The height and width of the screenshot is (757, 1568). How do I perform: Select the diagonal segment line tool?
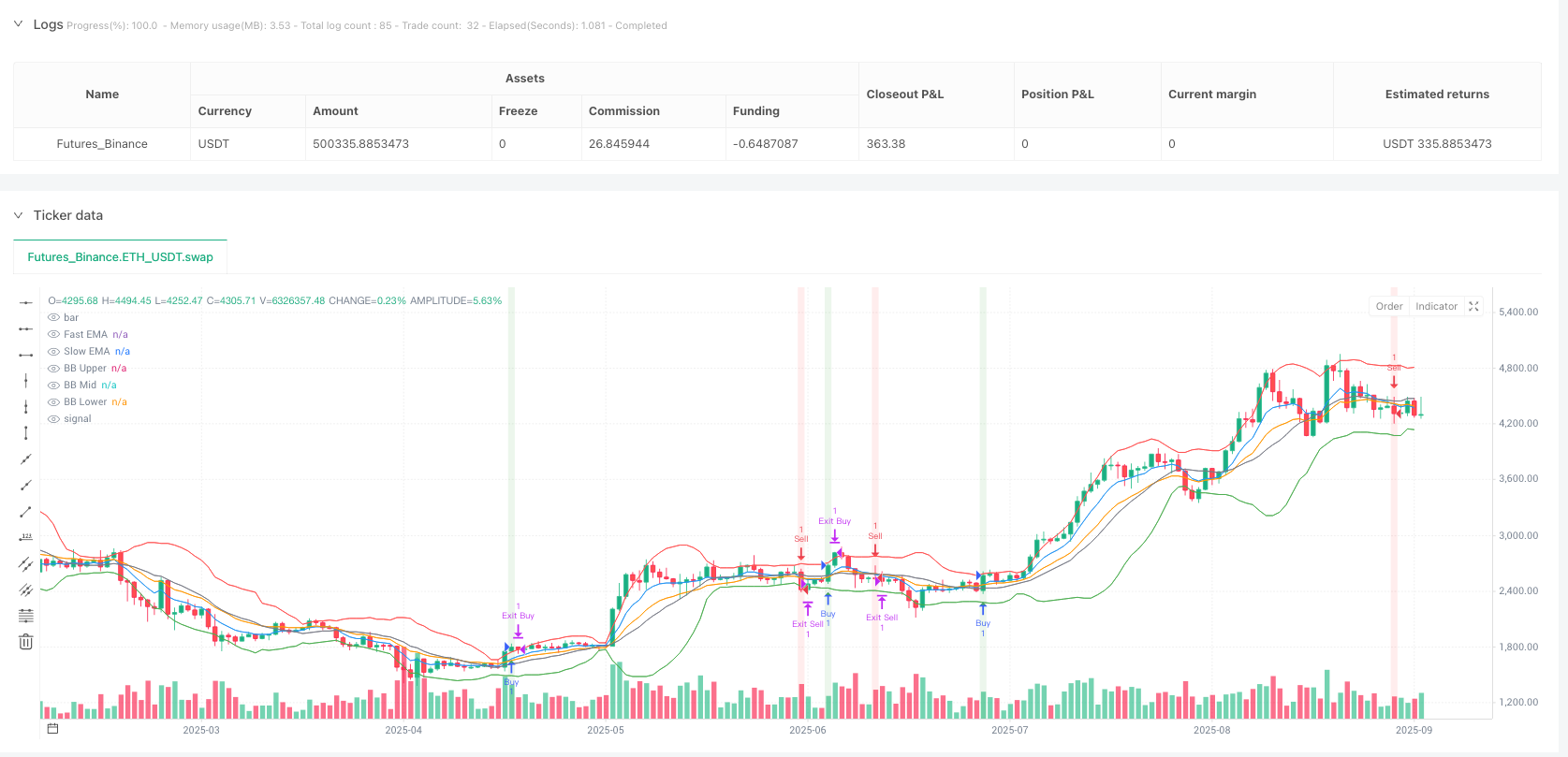tap(26, 511)
